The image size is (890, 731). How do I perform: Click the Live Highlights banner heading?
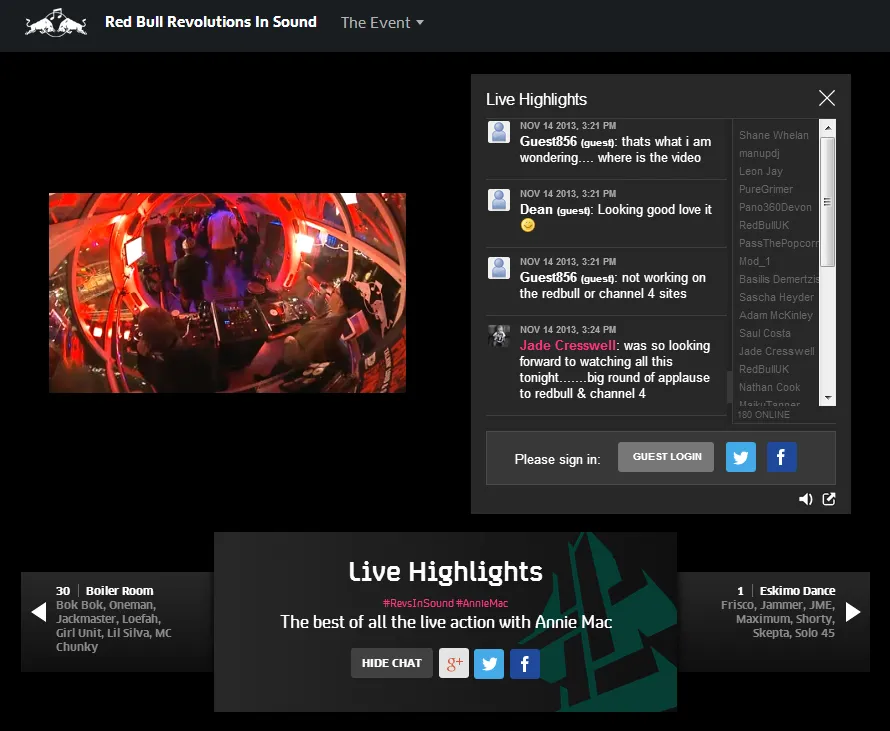[x=446, y=572]
